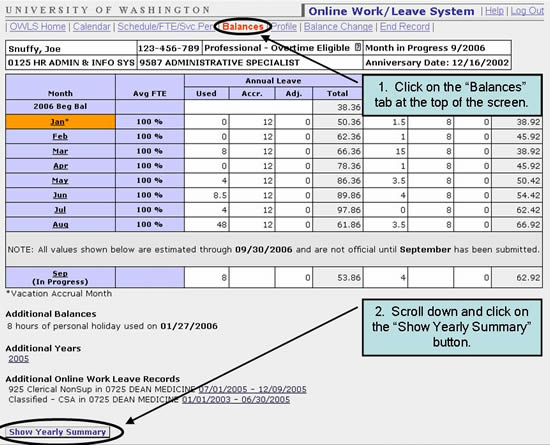Image resolution: width=550 pixels, height=445 pixels.
Task: Click the Online Work/Leave System title
Action: (x=391, y=11)
